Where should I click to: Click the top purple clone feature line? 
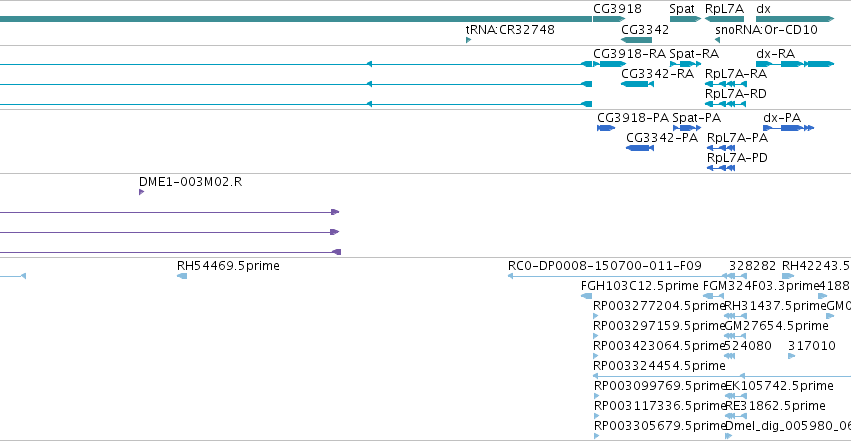[169, 212]
